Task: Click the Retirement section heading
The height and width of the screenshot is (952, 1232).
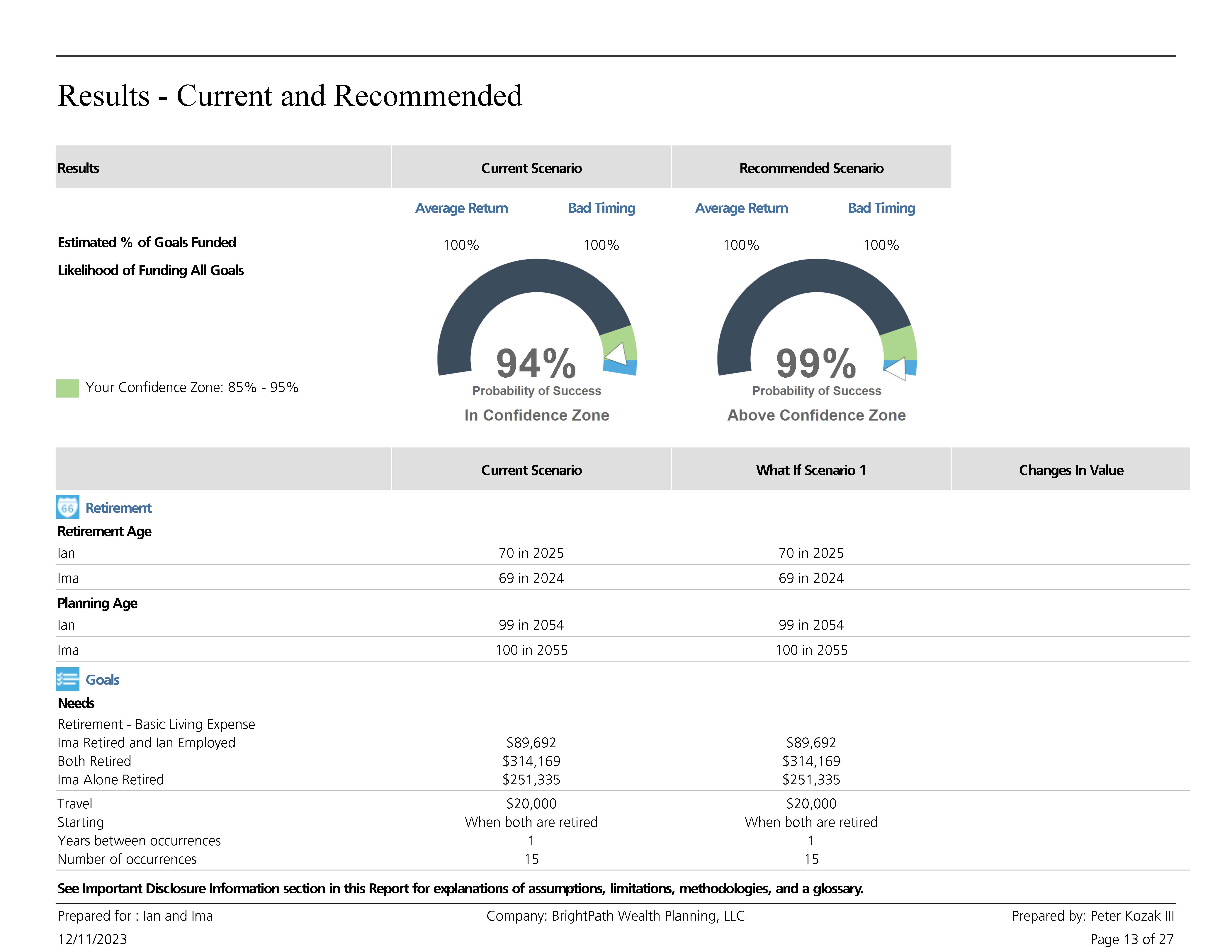Action: click(x=118, y=508)
